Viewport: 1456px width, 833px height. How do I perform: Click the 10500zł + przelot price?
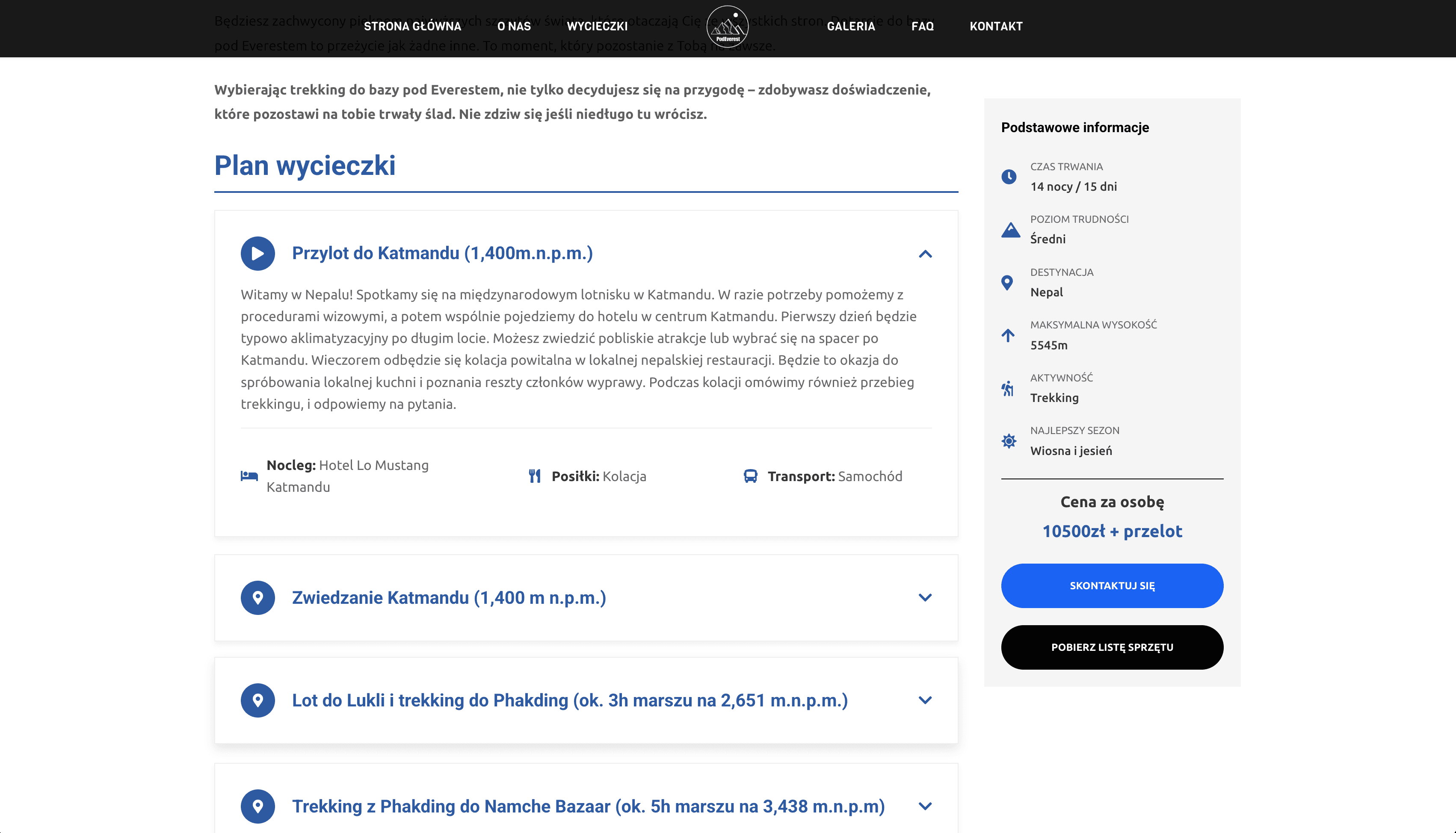[1112, 532]
